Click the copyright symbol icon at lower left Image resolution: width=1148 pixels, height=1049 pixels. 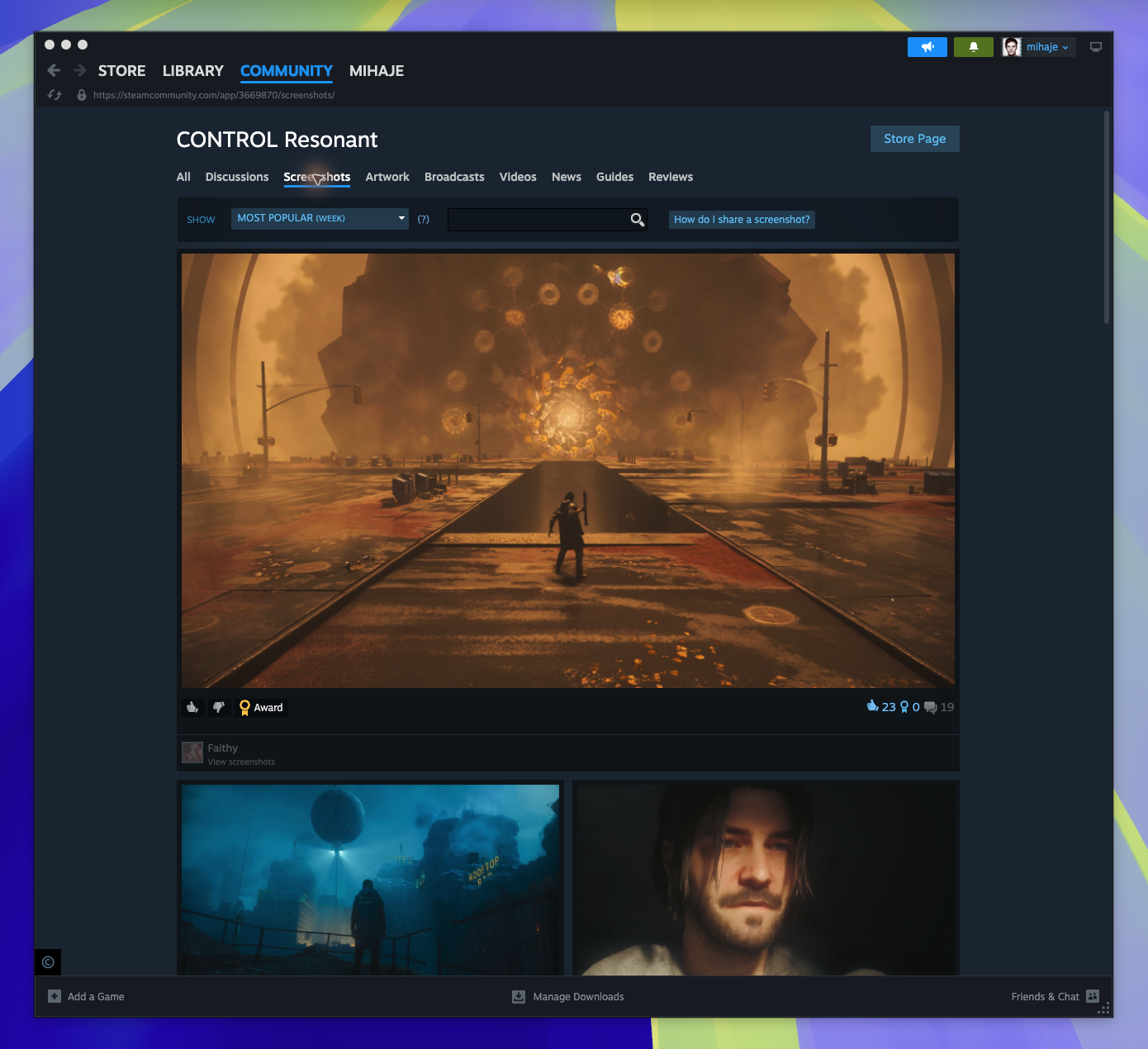(x=48, y=962)
